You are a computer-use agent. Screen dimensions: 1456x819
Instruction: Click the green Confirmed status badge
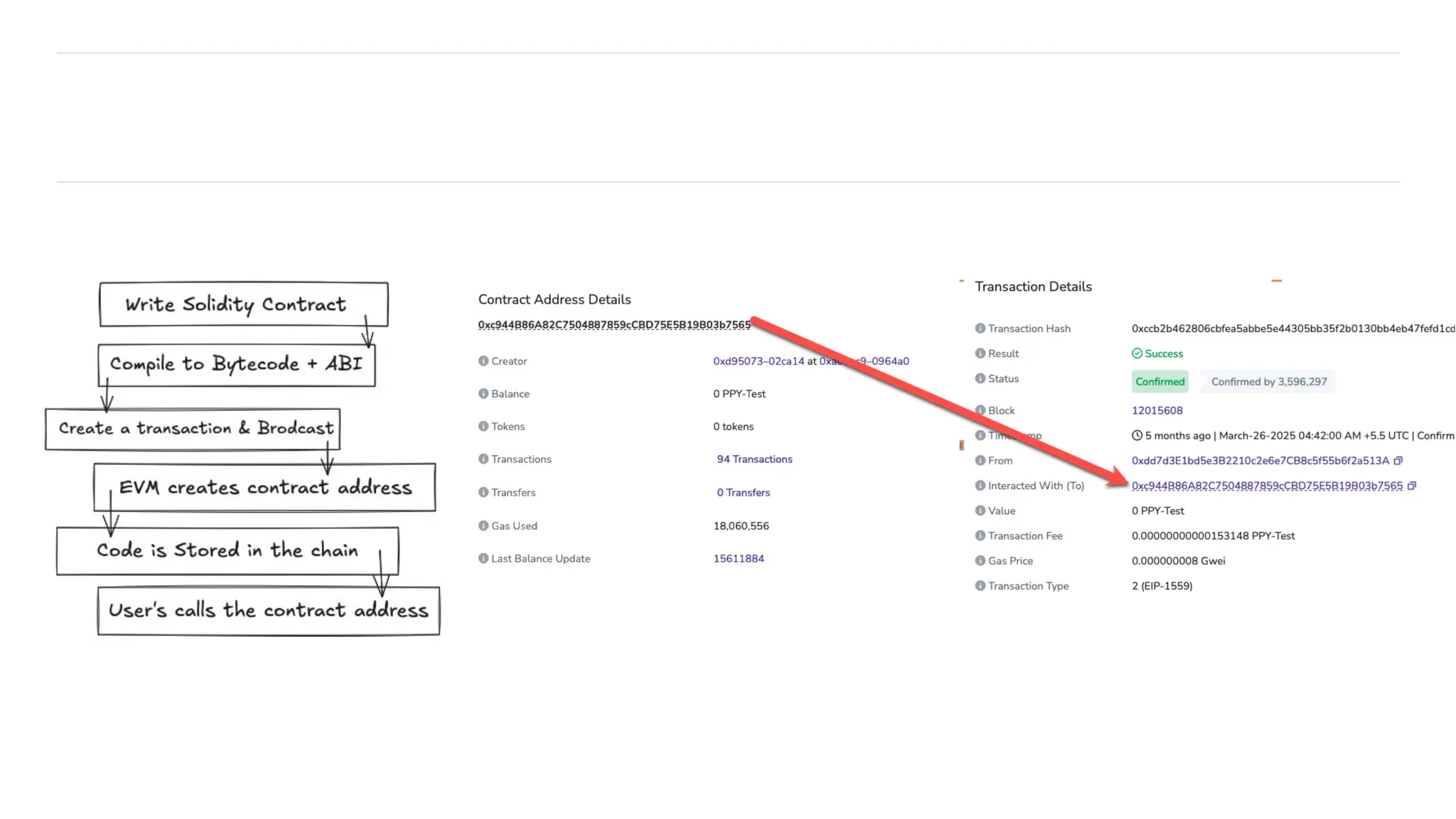click(1160, 382)
